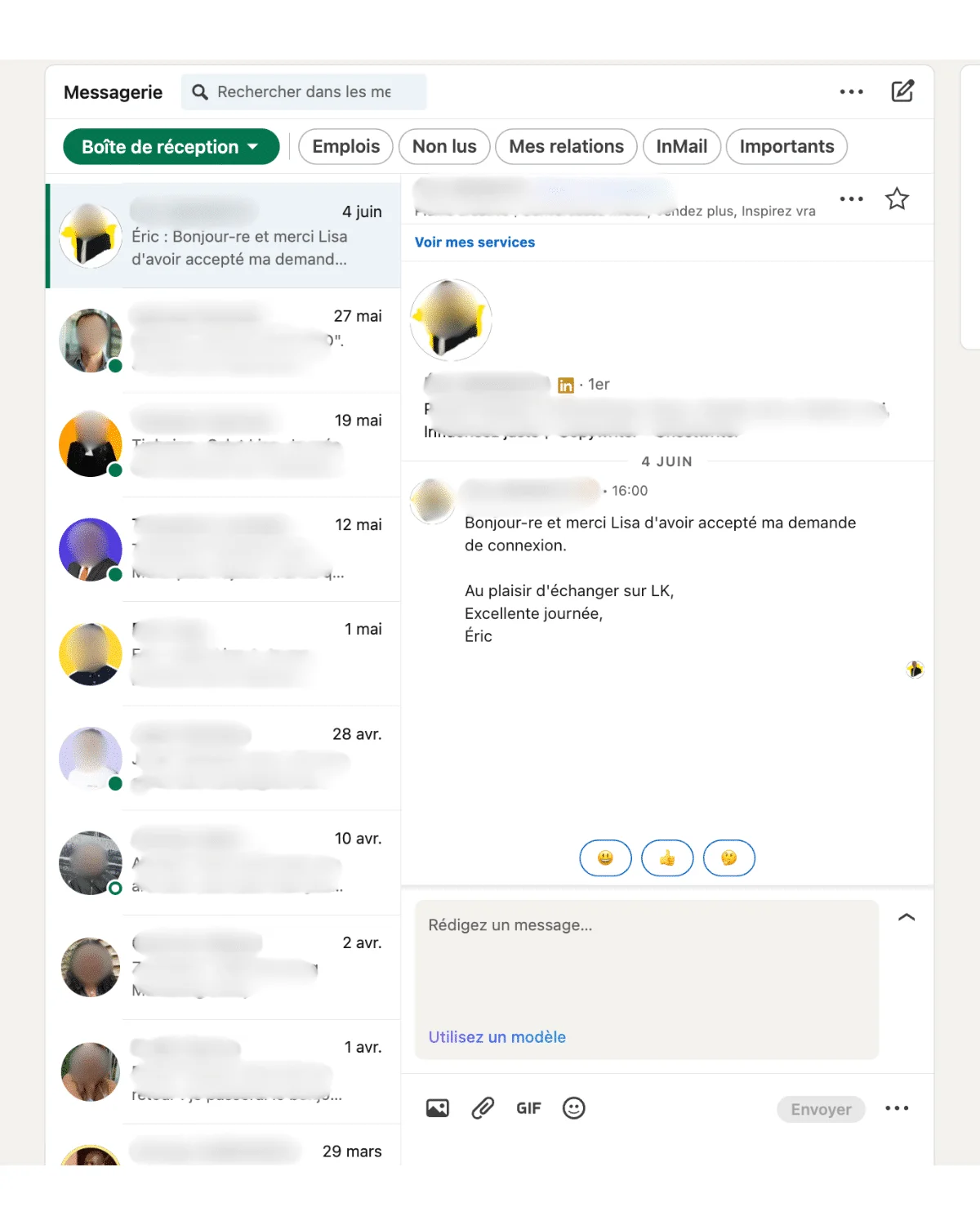Star the current conversation
This screenshot has height=1225, width=980.
[897, 198]
